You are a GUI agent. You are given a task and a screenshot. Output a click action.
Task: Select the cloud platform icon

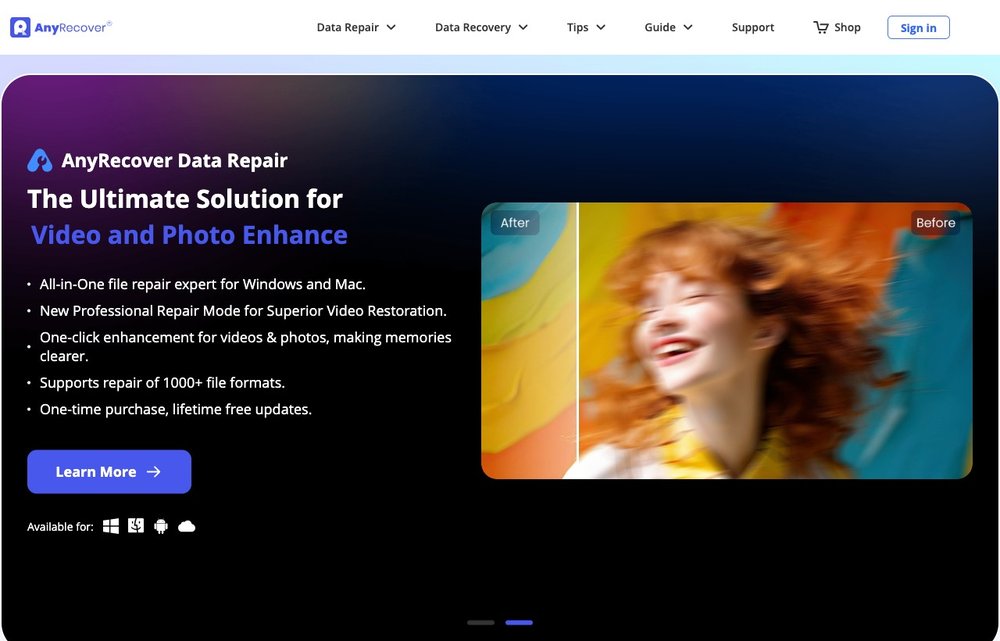tap(186, 526)
